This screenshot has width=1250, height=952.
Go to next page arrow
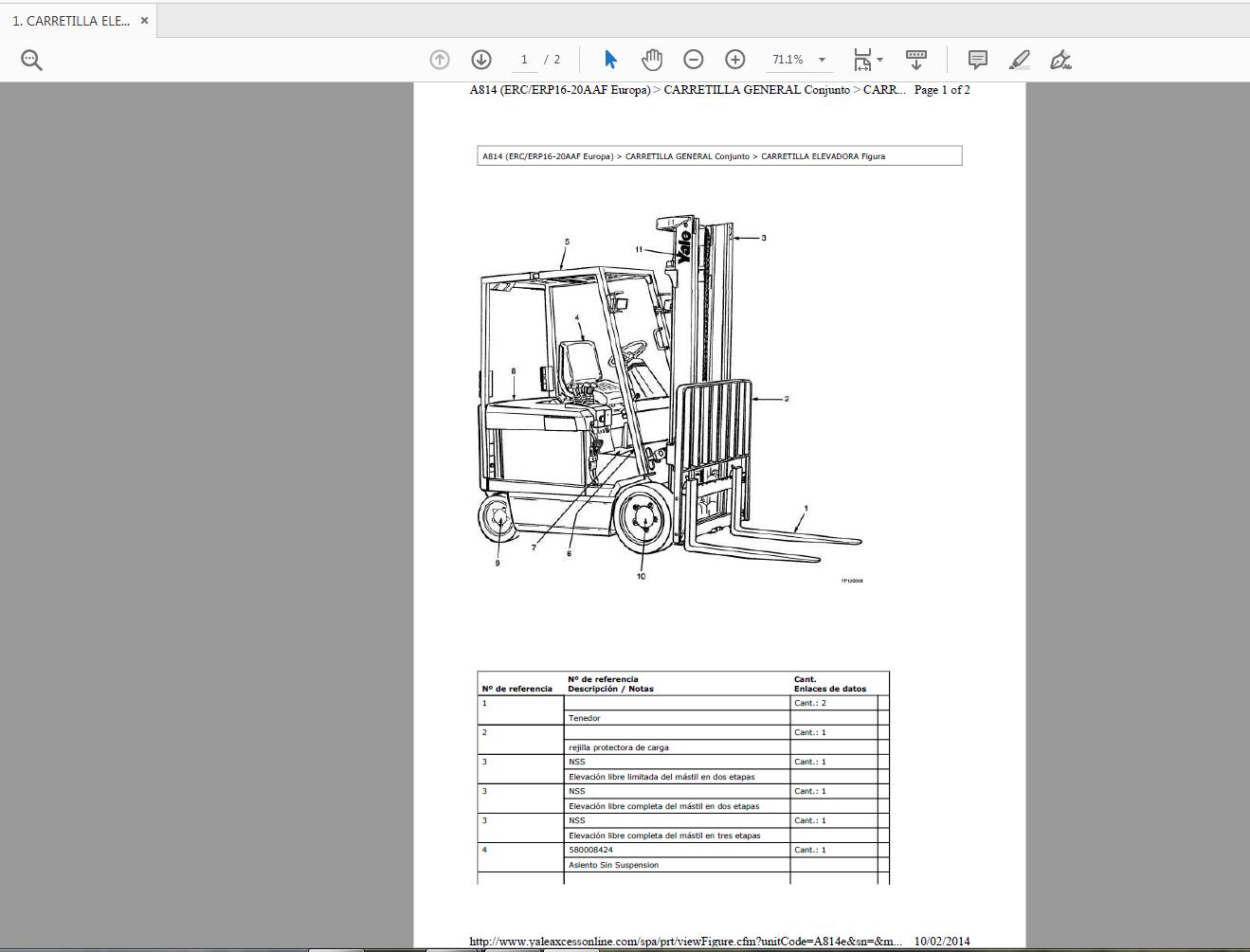point(481,60)
